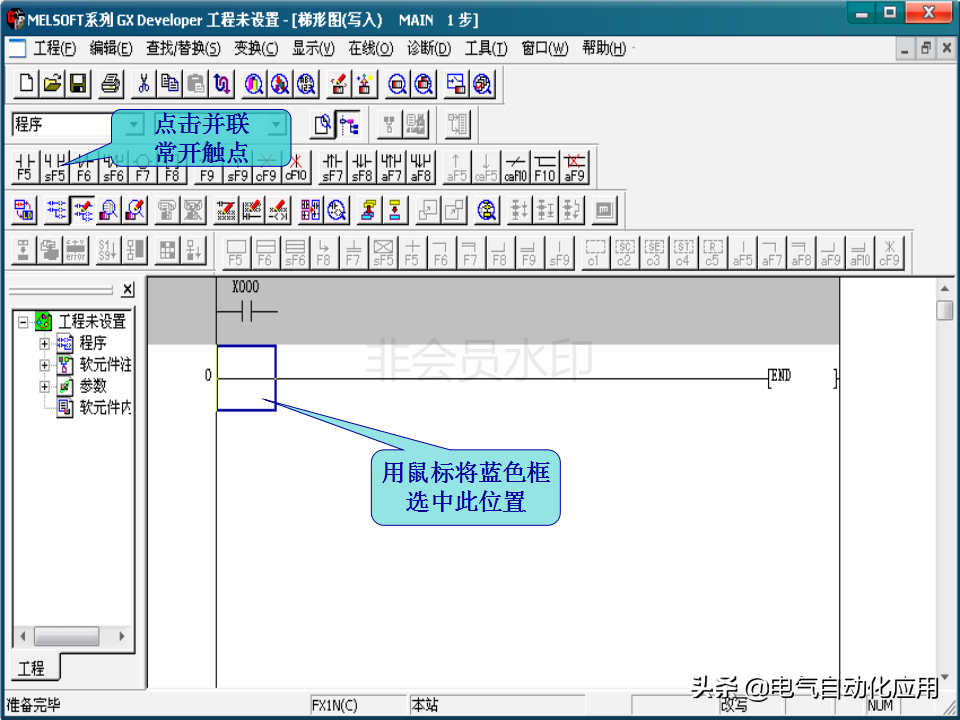Screen dimensions: 960x720
Task: Click tree panel horizontal scrollbar right arrow
Action: pyautogui.click(x=122, y=636)
